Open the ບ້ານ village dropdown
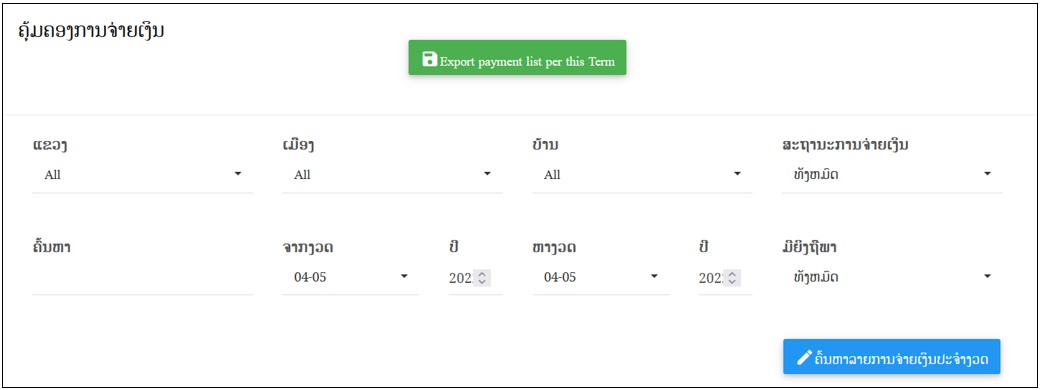 tap(642, 175)
